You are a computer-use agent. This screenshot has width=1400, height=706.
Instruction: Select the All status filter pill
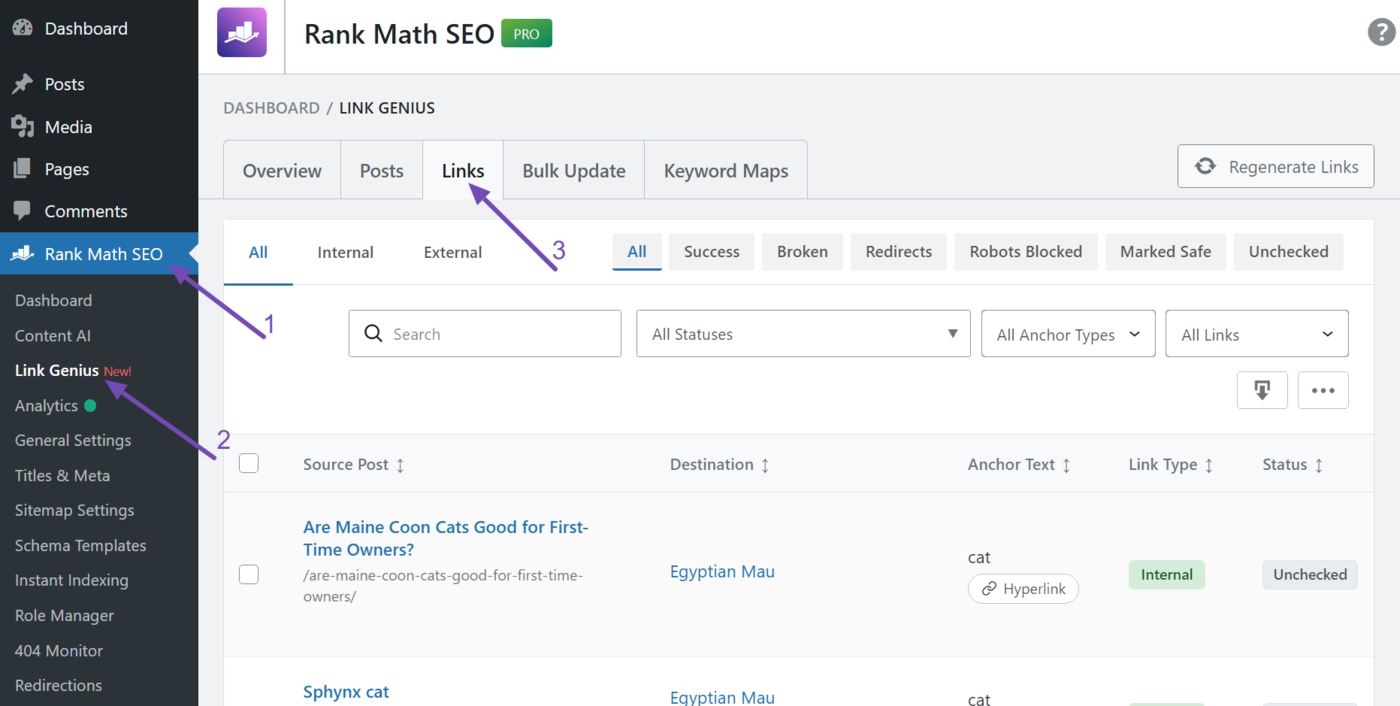pos(637,251)
